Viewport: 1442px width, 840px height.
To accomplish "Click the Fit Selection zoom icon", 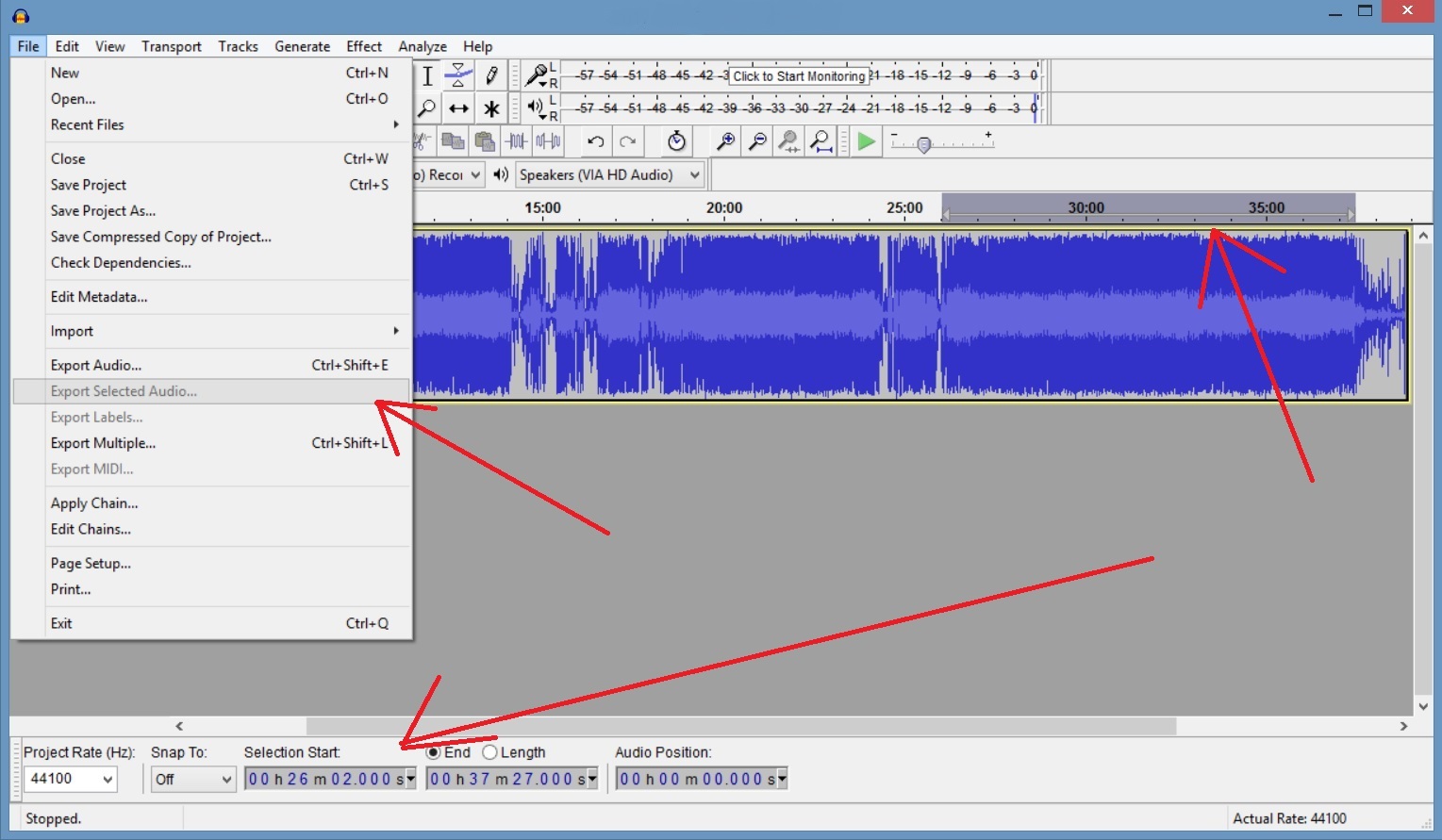I will point(789,141).
